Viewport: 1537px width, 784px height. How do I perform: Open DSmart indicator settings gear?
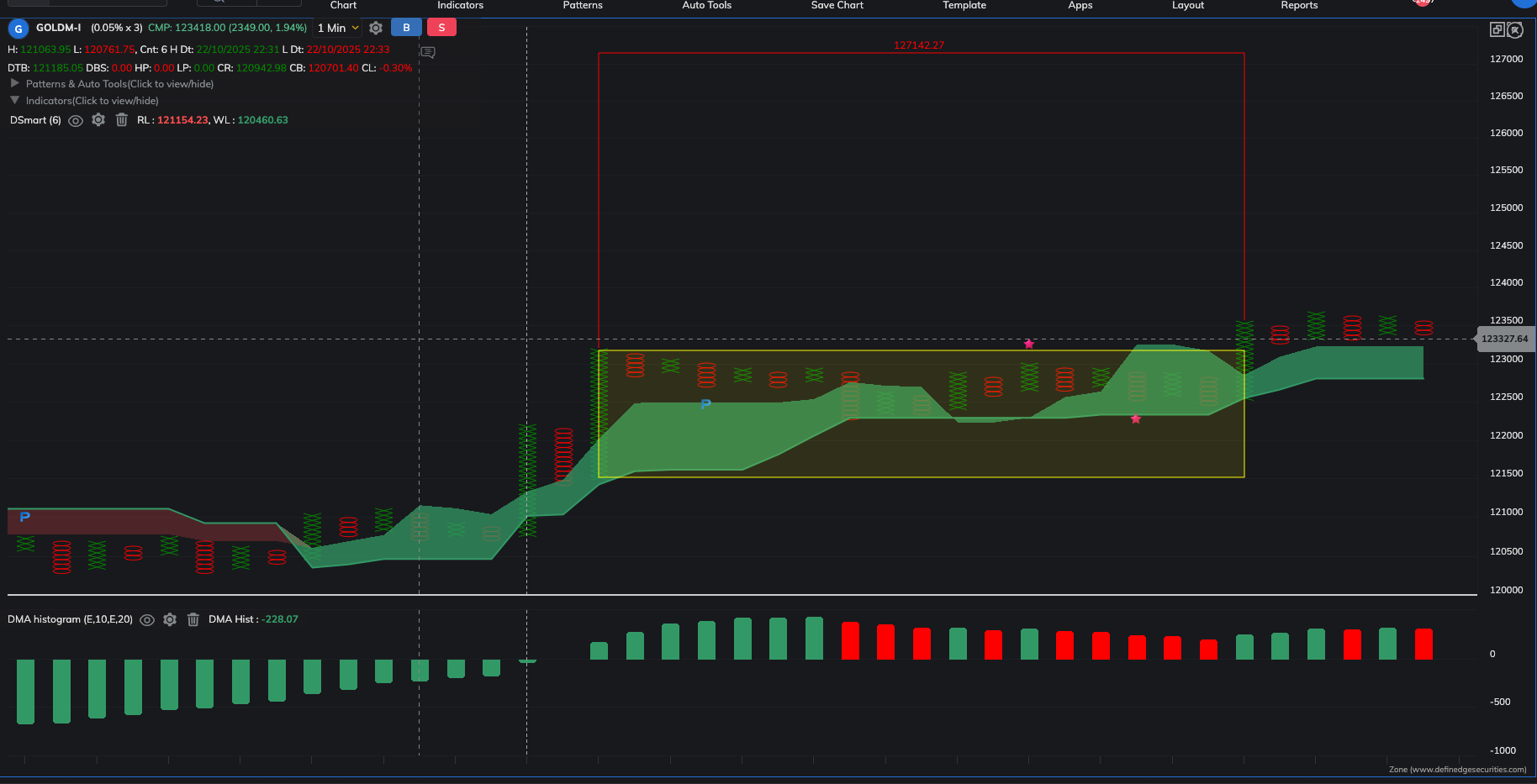98,120
